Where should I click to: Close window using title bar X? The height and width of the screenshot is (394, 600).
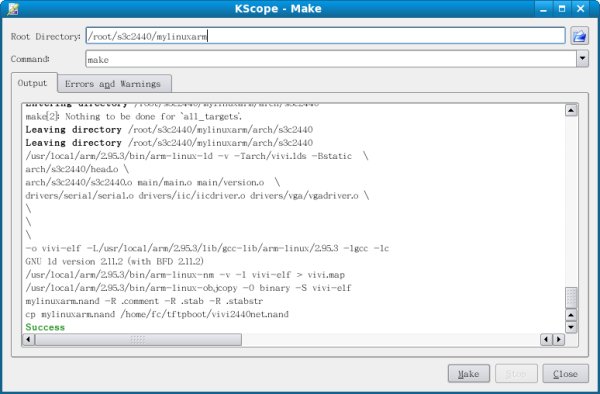tap(580, 9)
